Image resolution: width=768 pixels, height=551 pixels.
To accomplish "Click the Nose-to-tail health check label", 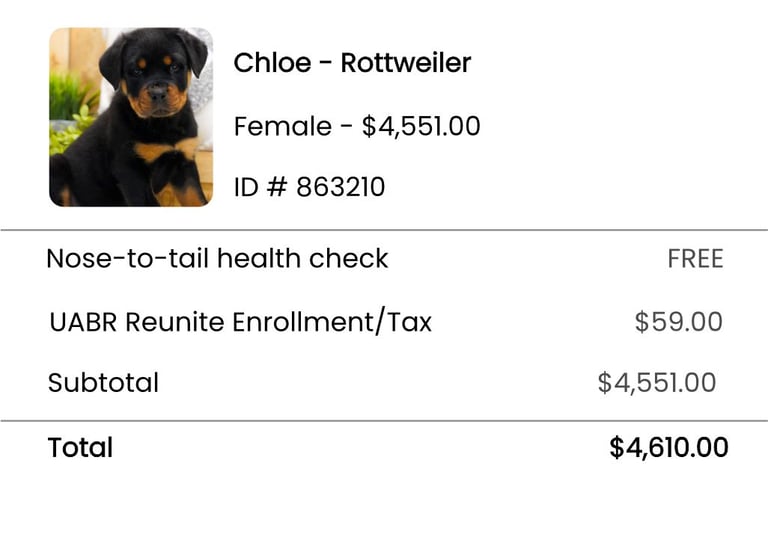I will click(x=217, y=258).
